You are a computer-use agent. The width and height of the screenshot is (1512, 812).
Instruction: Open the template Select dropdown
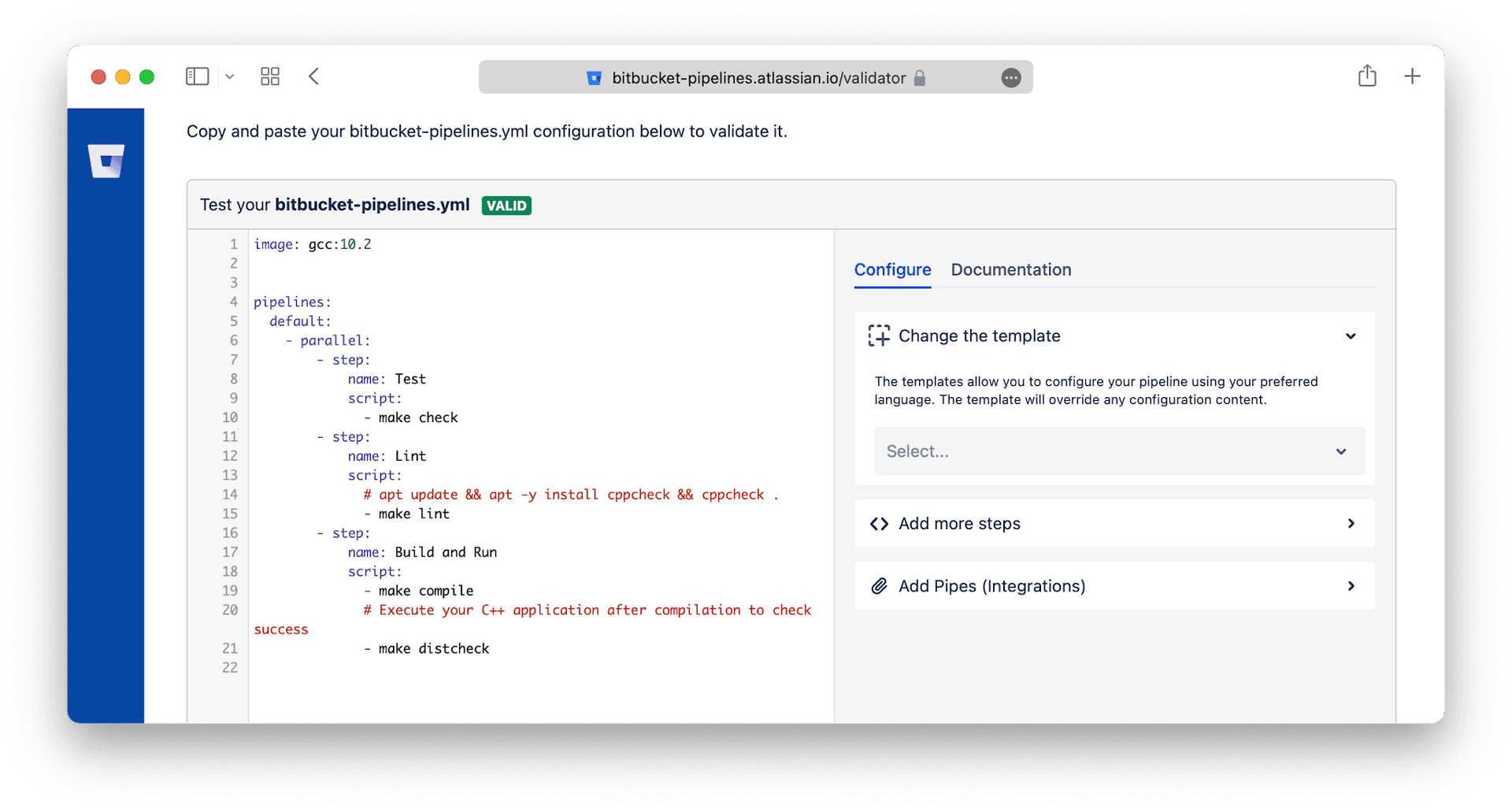pyautogui.click(x=1118, y=451)
